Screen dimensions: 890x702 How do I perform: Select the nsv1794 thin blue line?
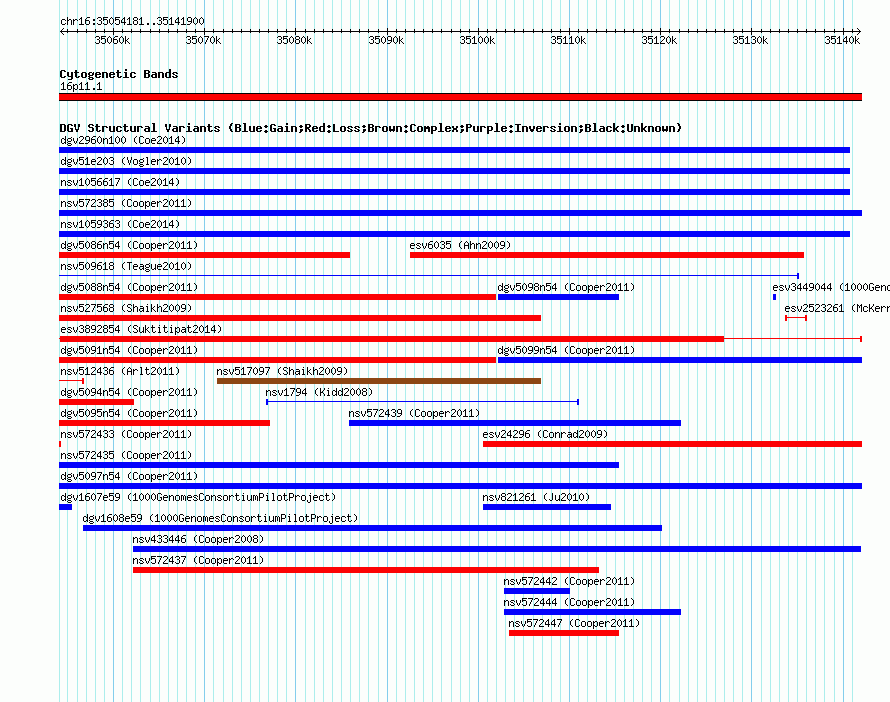pyautogui.click(x=422, y=402)
